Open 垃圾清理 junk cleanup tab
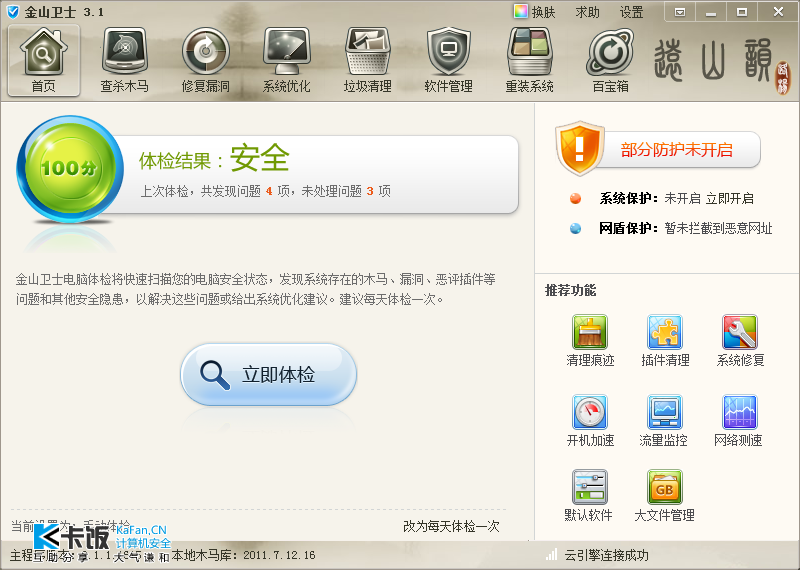This screenshot has height=570, width=800. (x=367, y=60)
